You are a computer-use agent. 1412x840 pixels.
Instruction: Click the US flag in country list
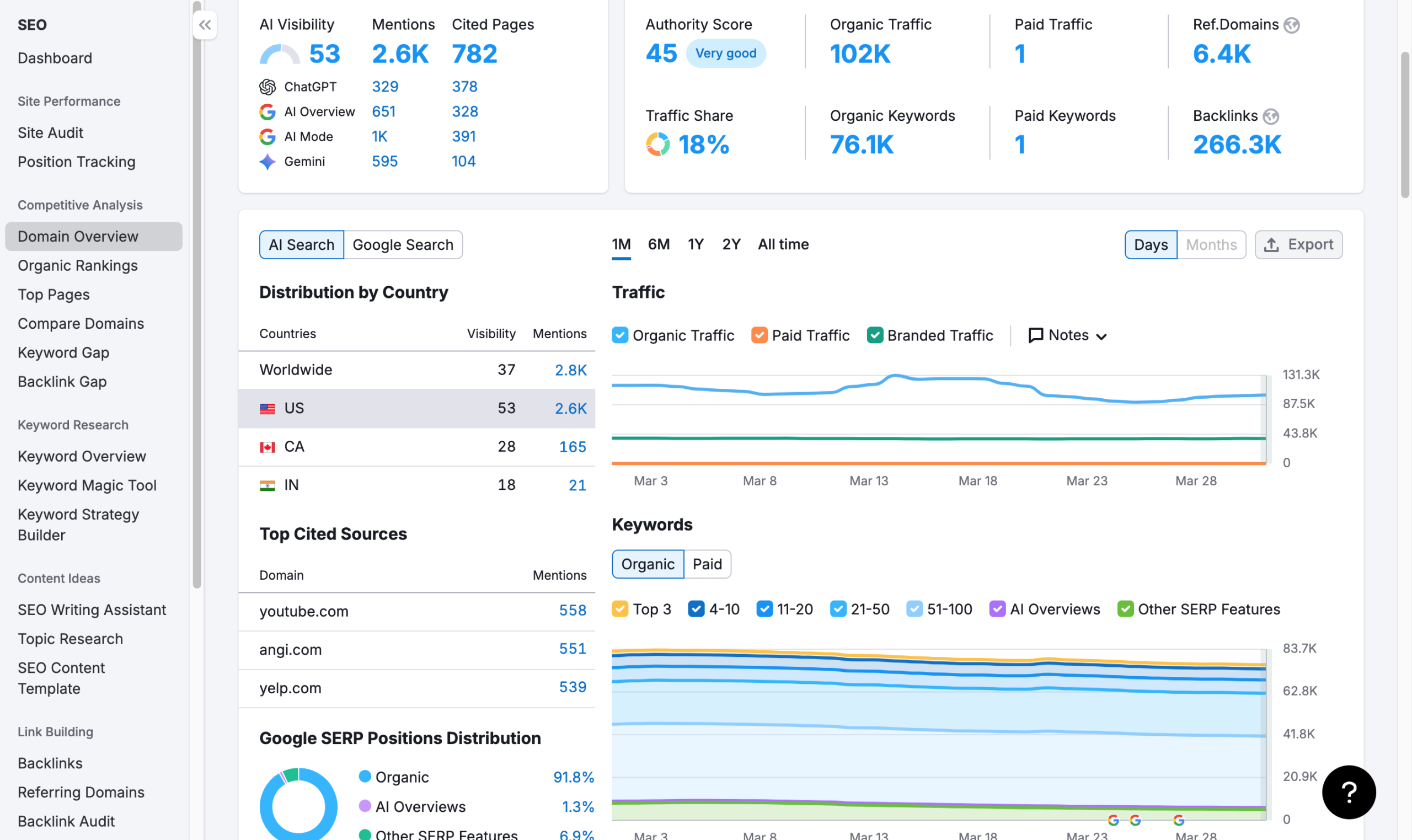point(267,408)
